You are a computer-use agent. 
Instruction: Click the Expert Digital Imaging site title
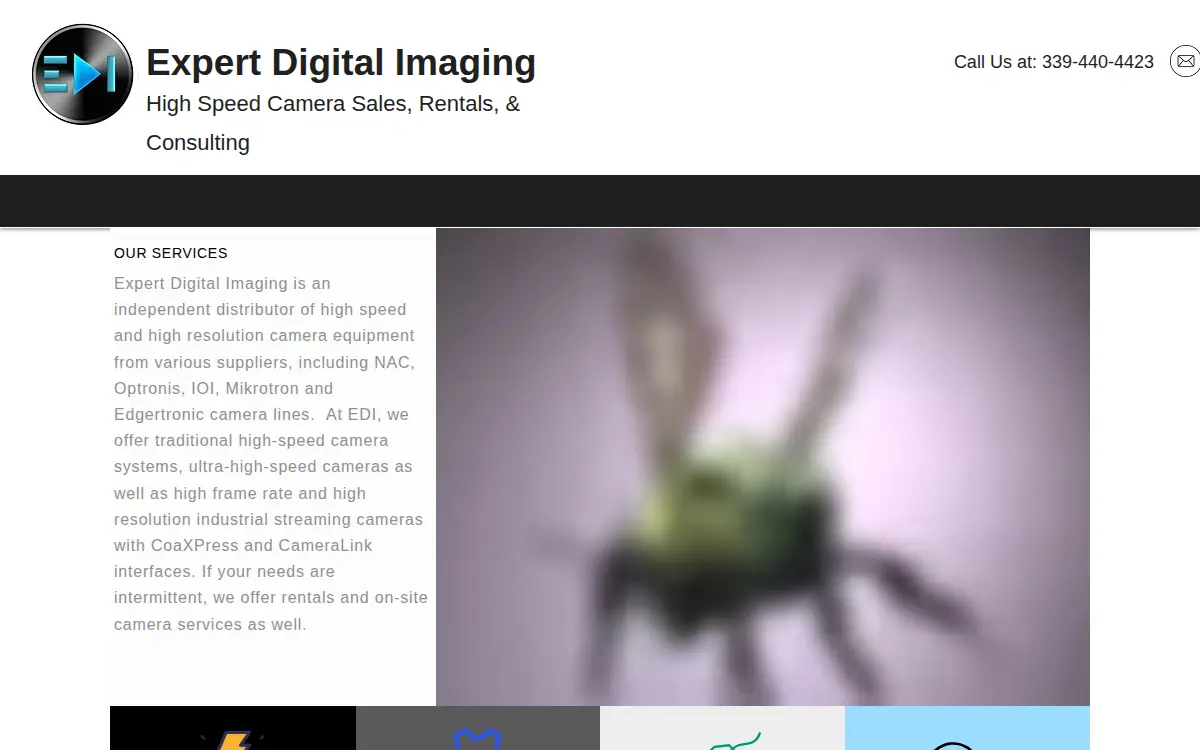[x=341, y=62]
